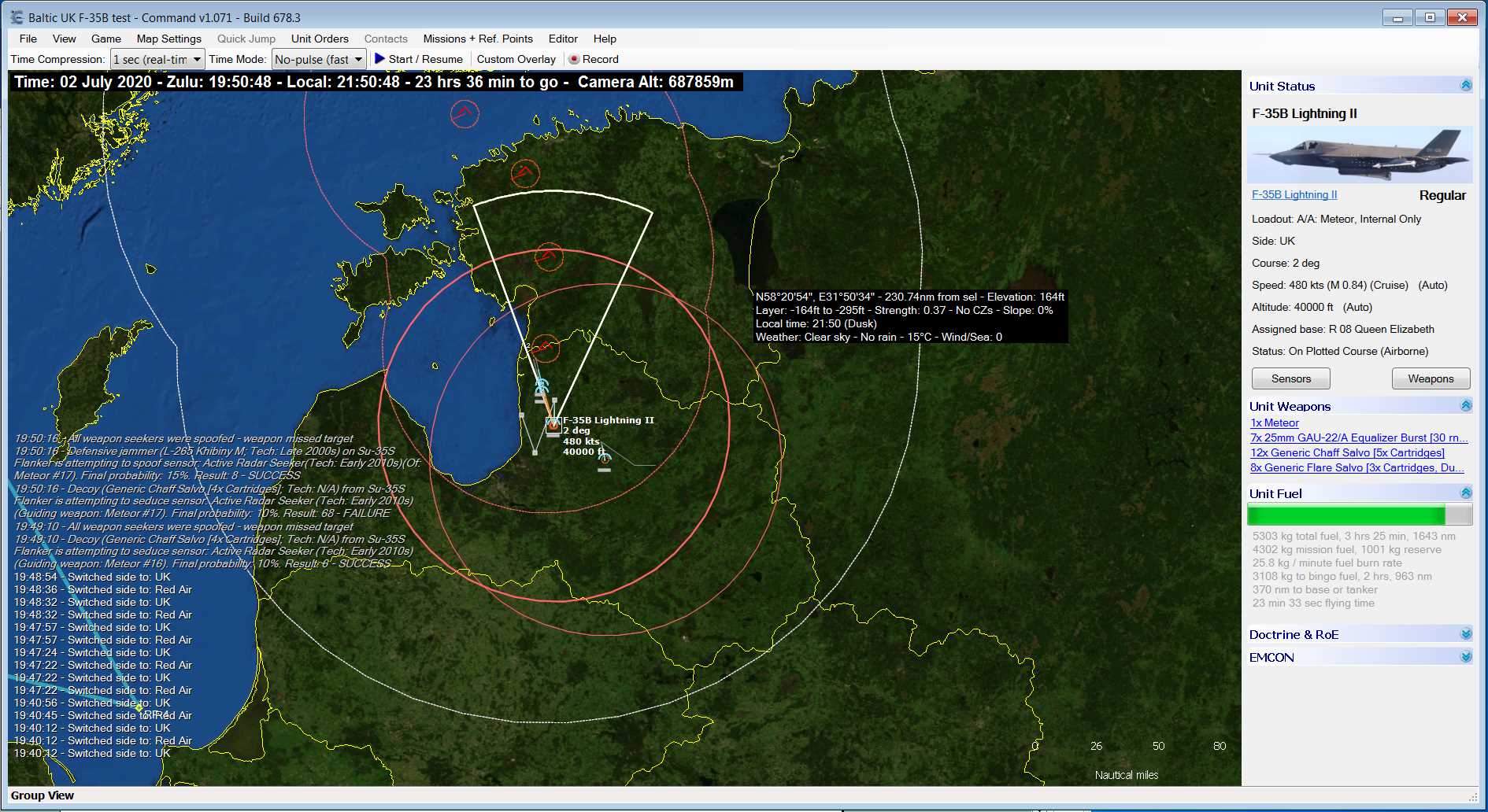The width and height of the screenshot is (1488, 812).
Task: Collapse the Unit Weapons panel
Action: [1466, 406]
